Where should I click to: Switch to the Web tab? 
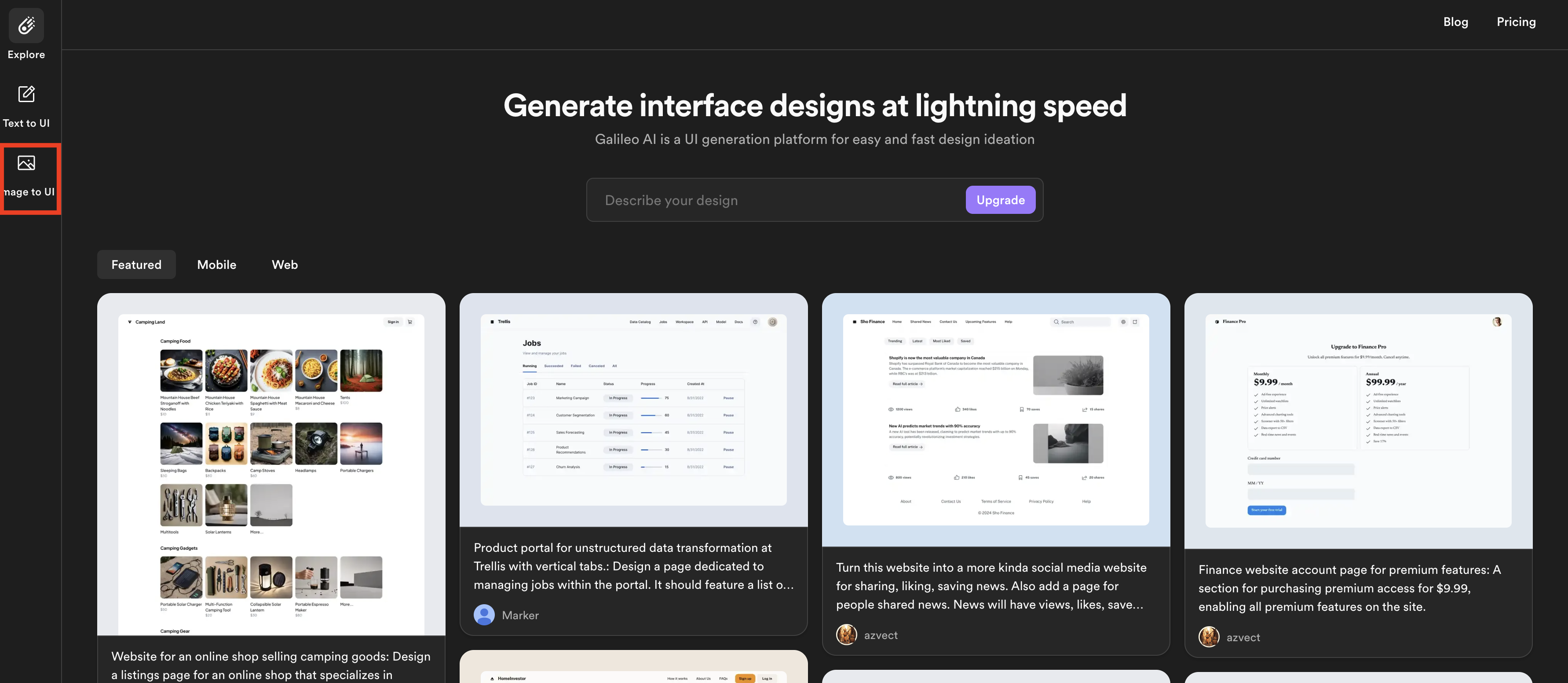284,264
